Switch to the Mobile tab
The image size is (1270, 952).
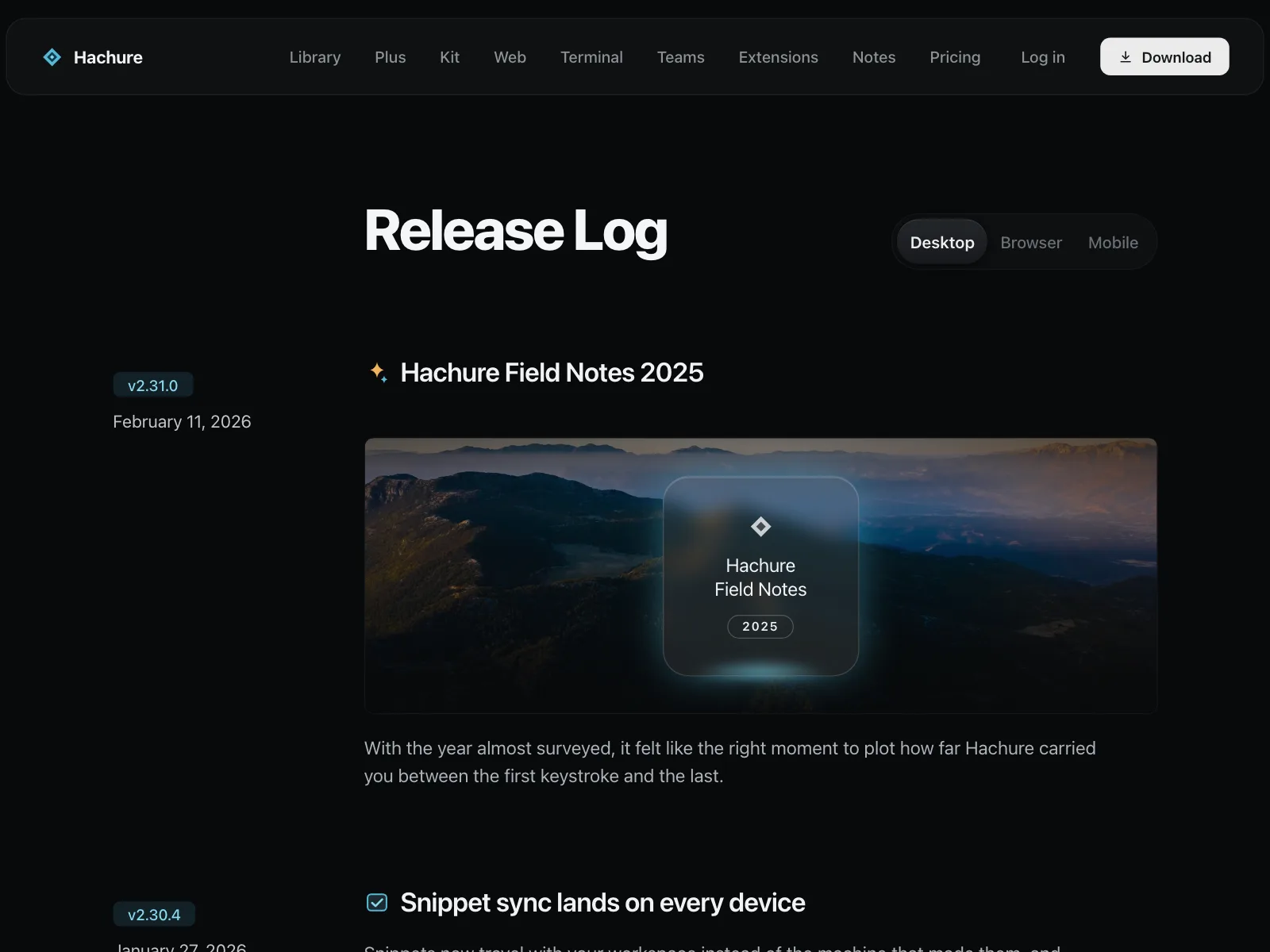pyautogui.click(x=1113, y=242)
